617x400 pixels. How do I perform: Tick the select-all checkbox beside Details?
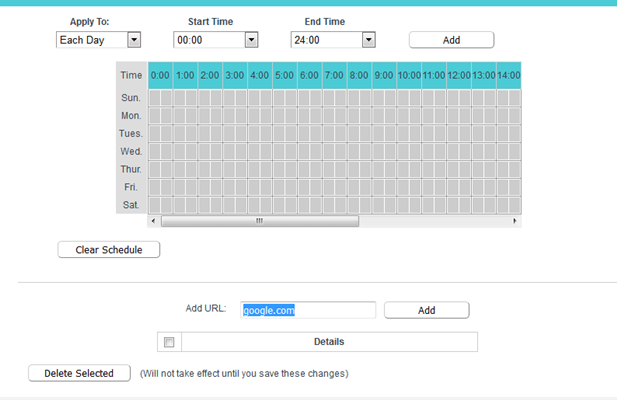169,342
